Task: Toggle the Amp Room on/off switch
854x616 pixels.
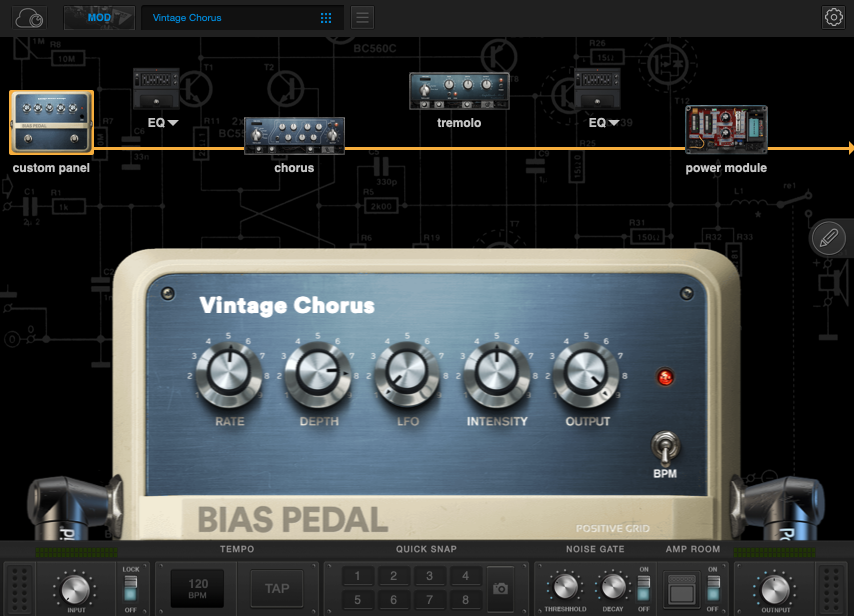Action: (713, 589)
